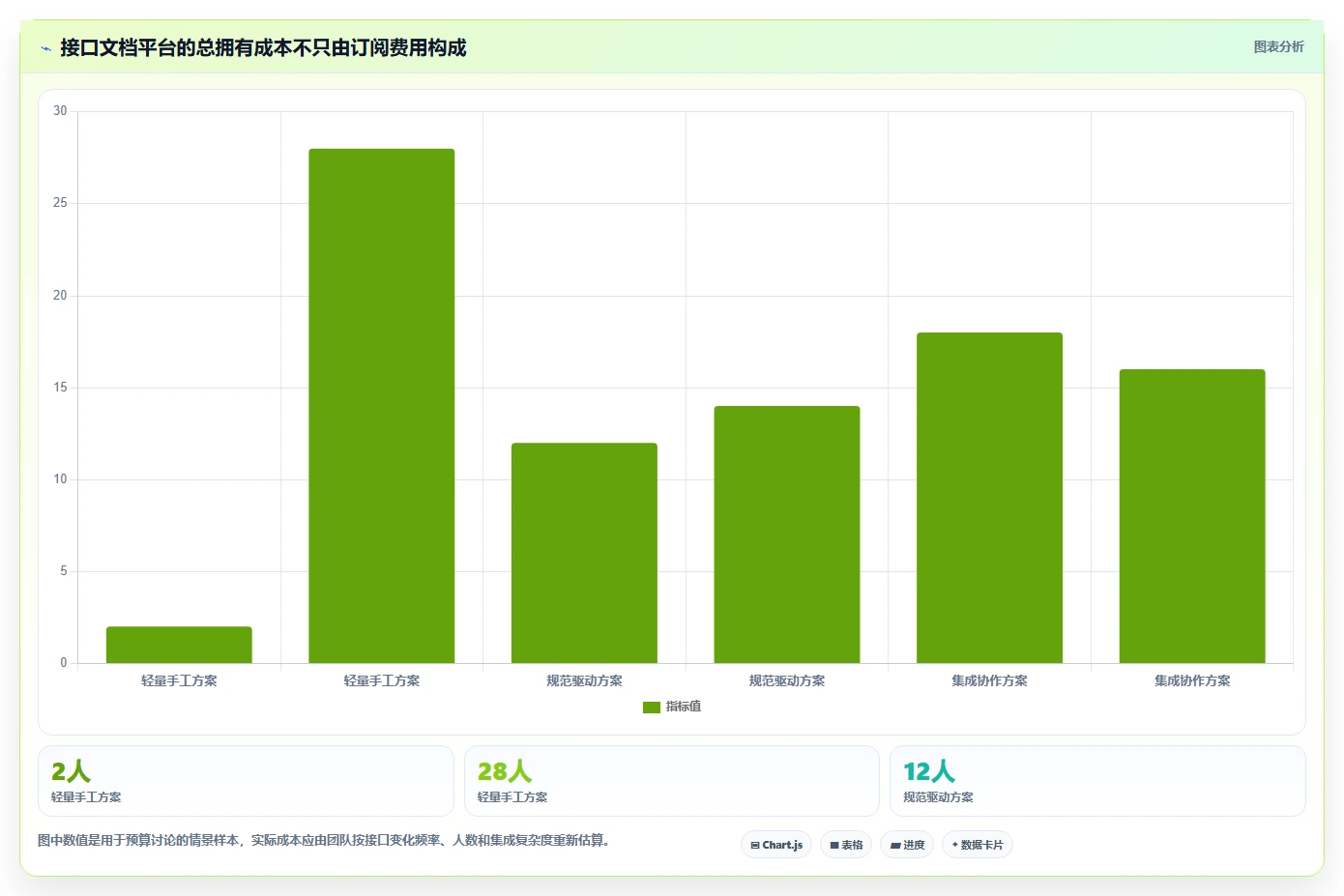Click the 图表分析 label in the header

tap(1278, 46)
